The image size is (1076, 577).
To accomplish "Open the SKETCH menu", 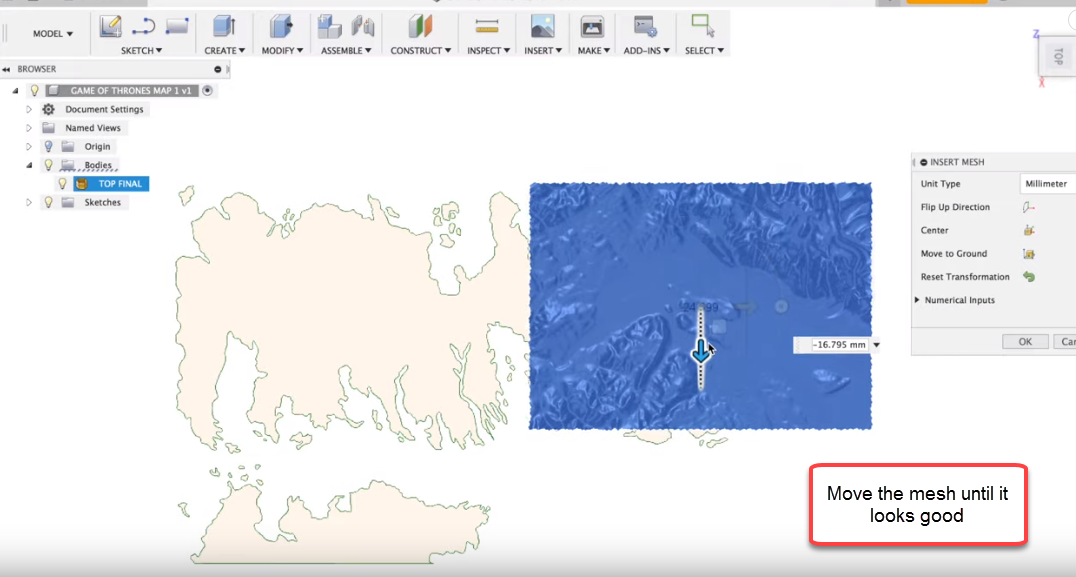I will [141, 51].
